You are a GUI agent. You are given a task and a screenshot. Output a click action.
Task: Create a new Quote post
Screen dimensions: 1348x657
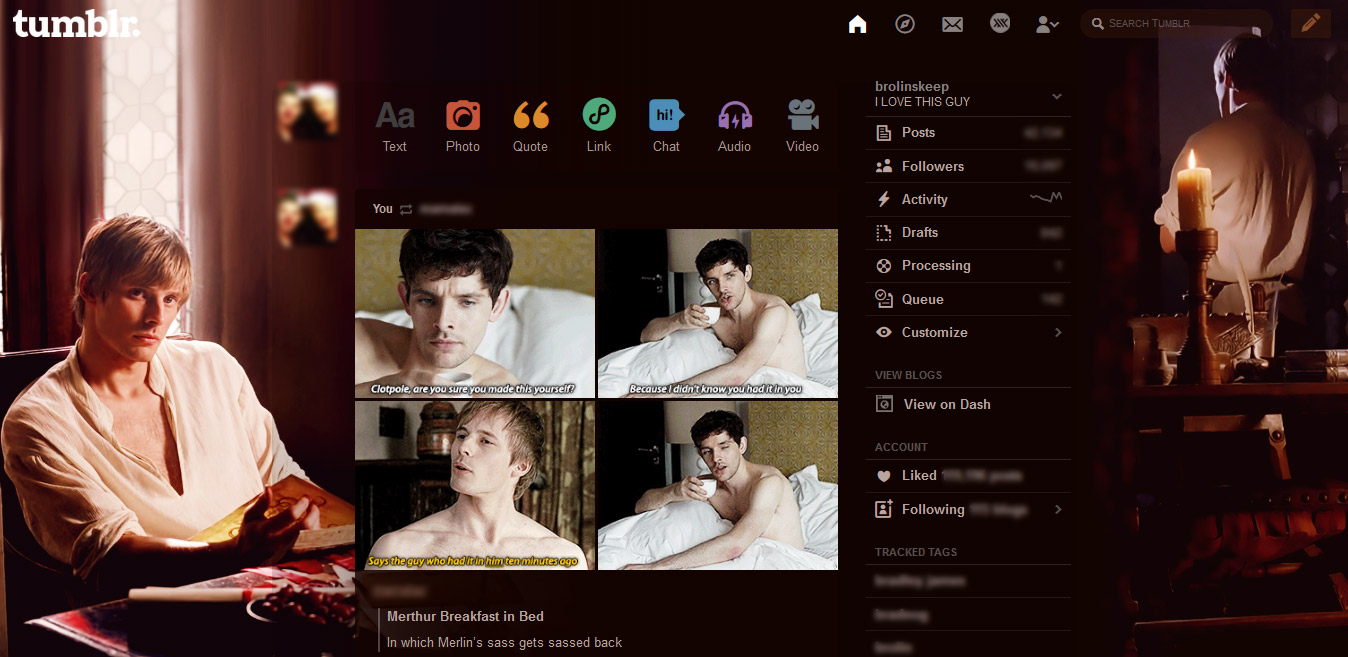point(531,127)
